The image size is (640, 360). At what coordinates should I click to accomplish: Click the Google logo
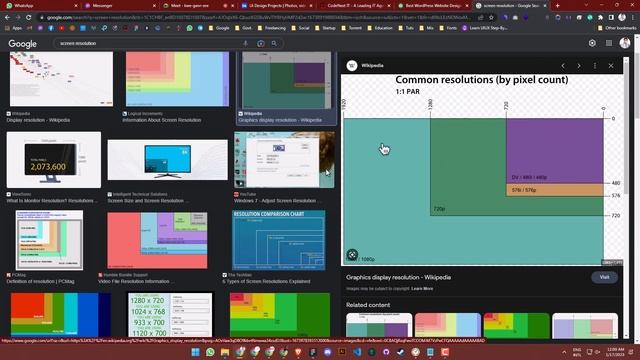tap(22, 44)
